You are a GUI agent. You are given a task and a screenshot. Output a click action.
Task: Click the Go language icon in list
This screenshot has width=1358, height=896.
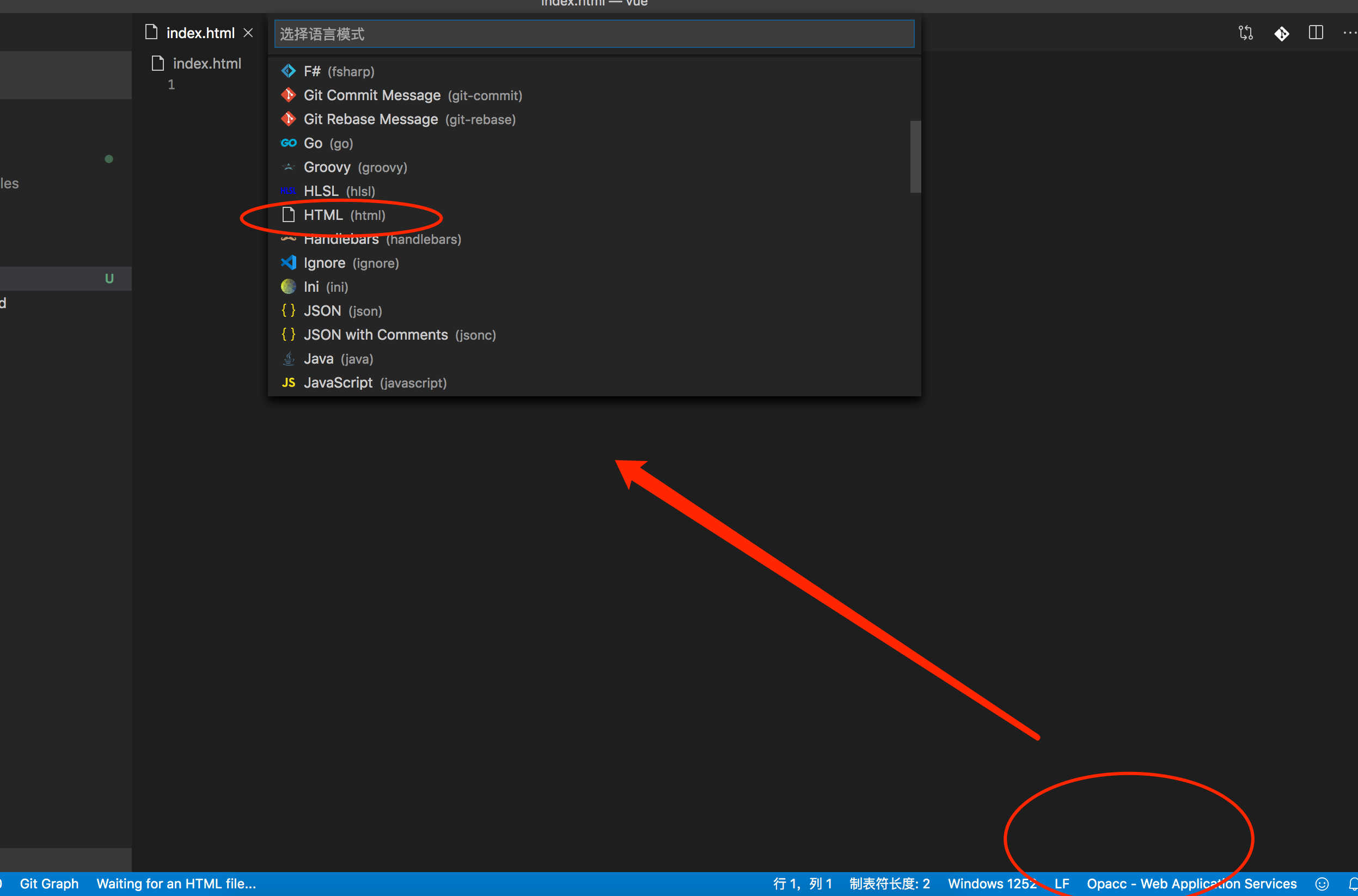(x=289, y=143)
